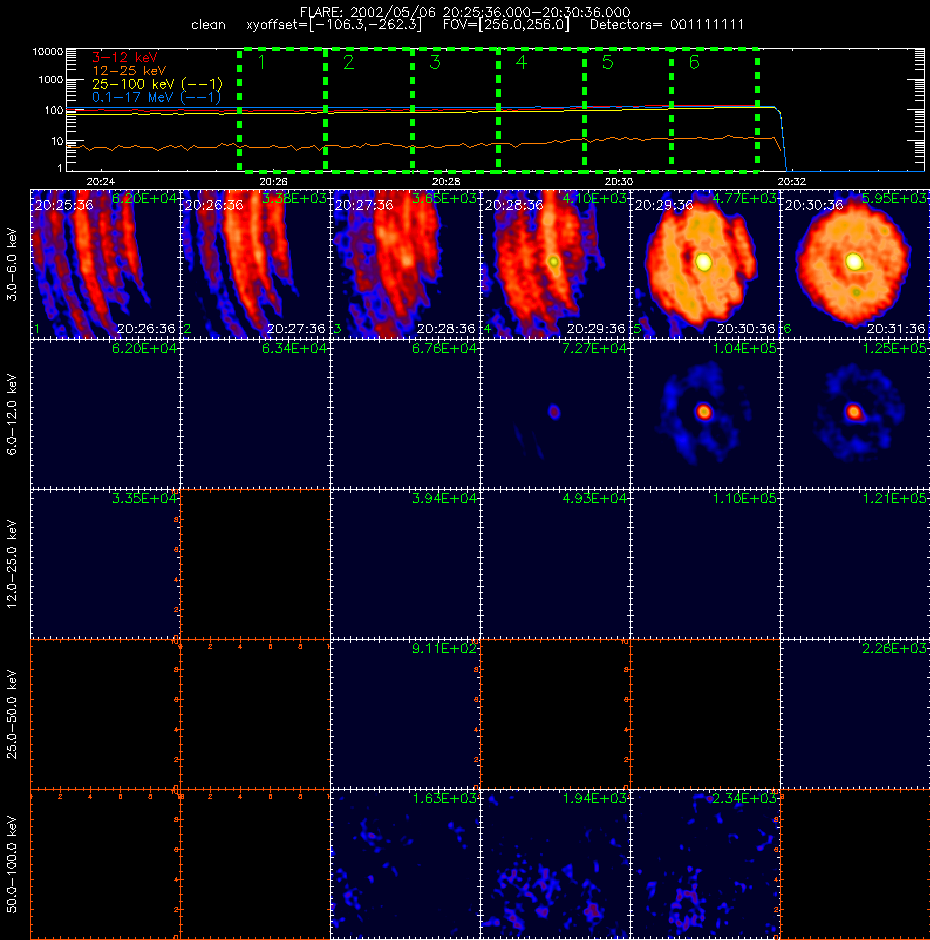Click the '12.0-25.0 keV' row label

[12, 564]
